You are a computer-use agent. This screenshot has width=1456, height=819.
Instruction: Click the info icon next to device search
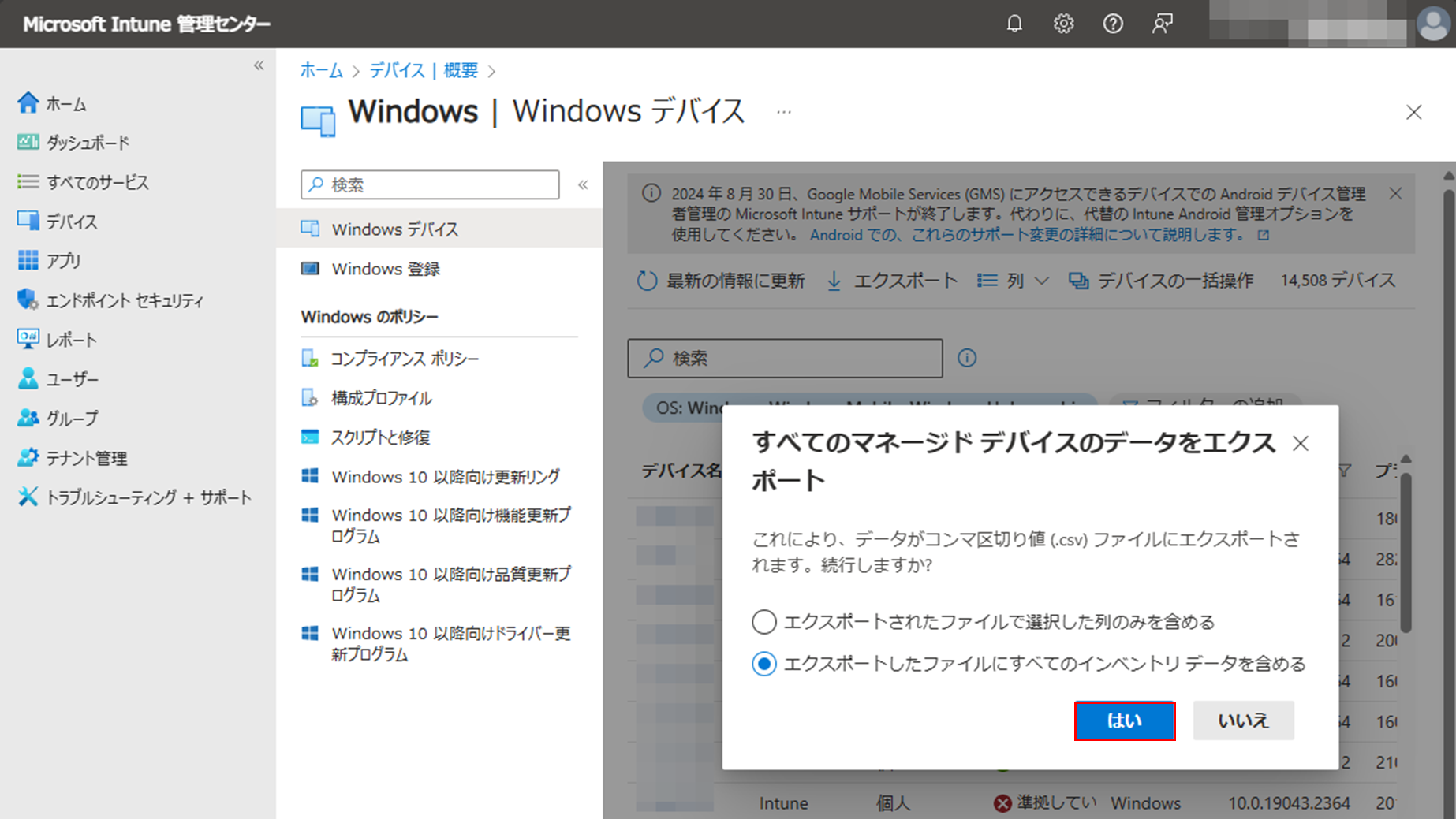point(967,358)
